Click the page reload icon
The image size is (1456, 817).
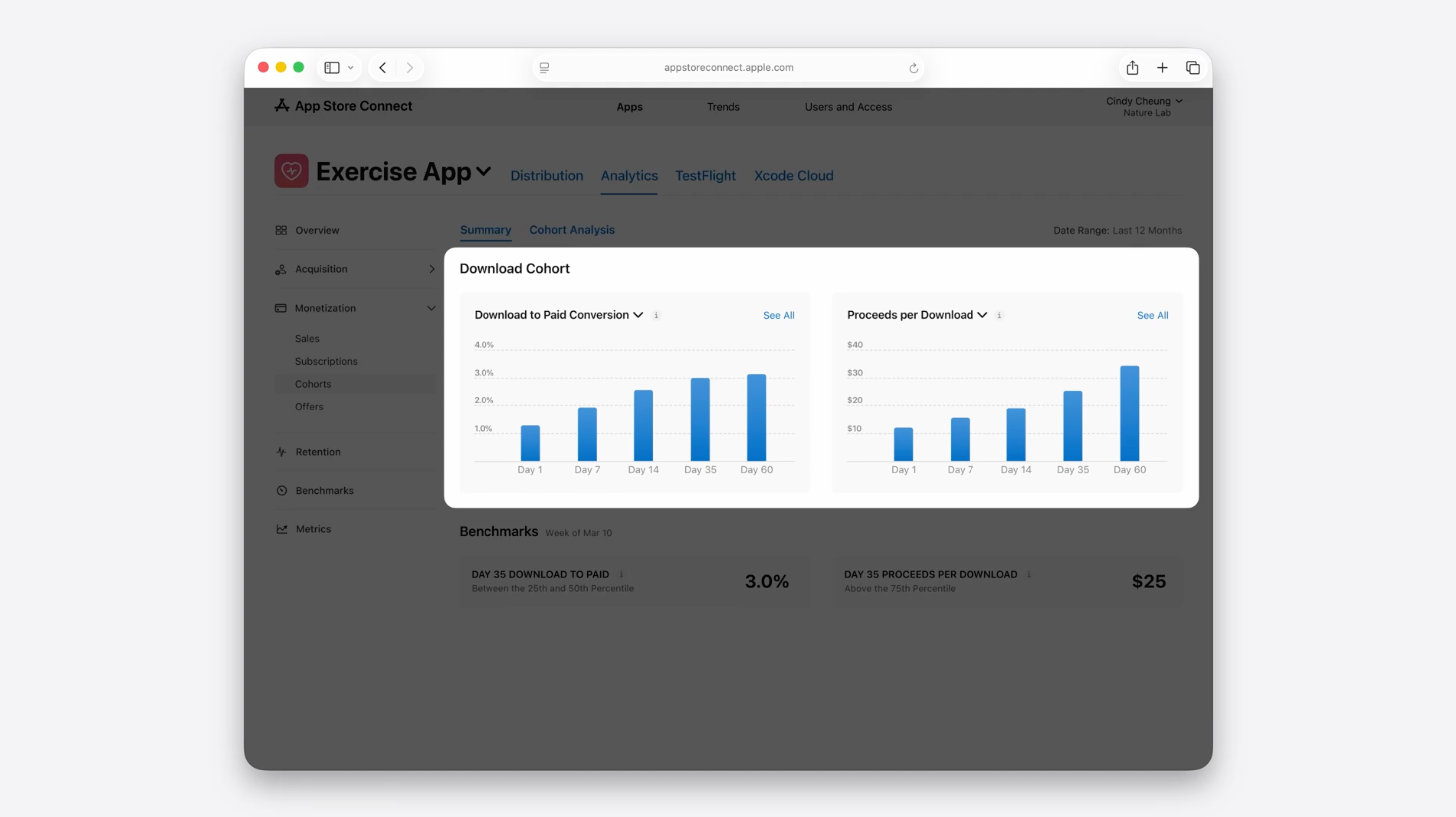(x=913, y=68)
